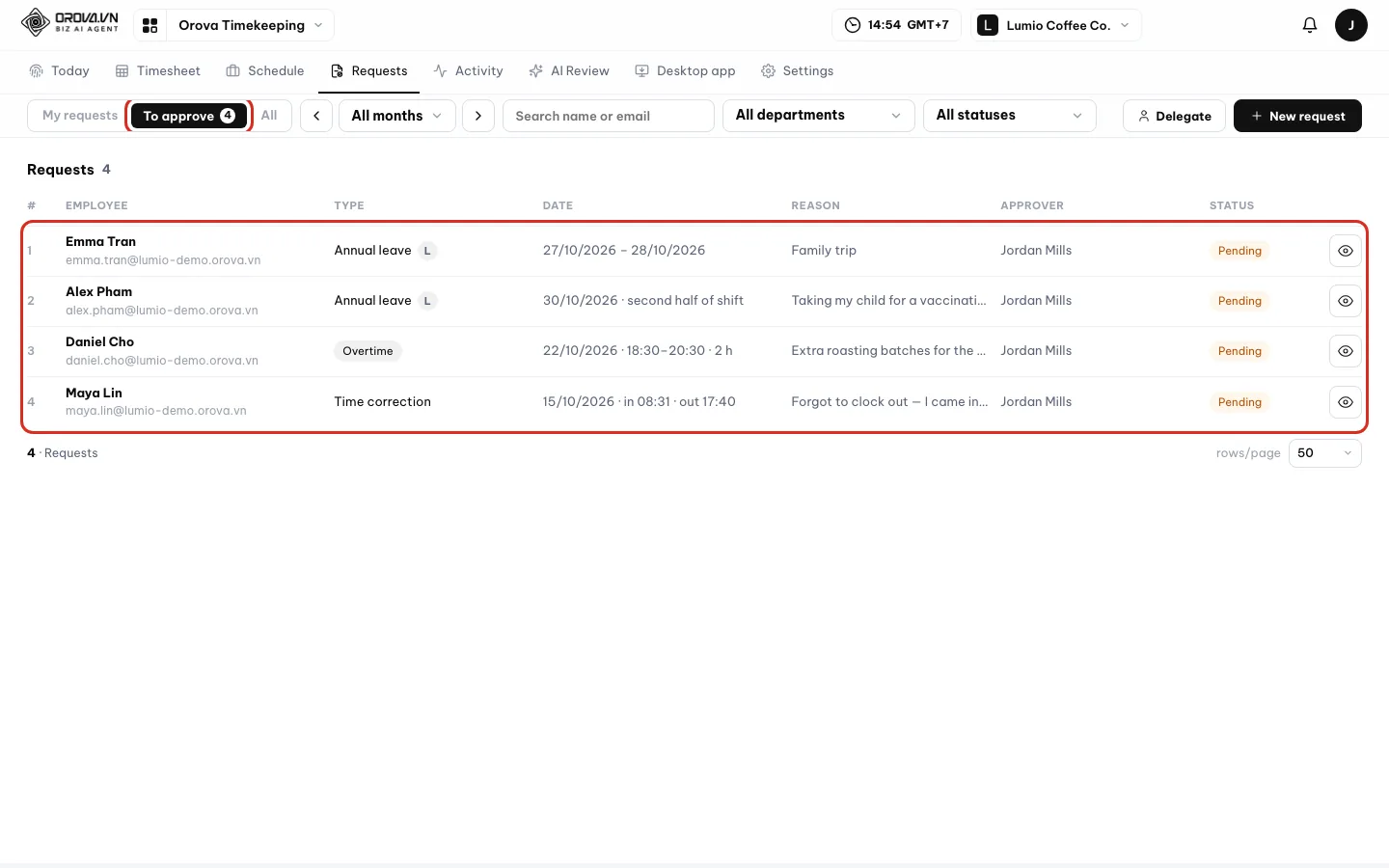Open the All statuses filter
This screenshot has height=868, width=1389.
[1009, 116]
